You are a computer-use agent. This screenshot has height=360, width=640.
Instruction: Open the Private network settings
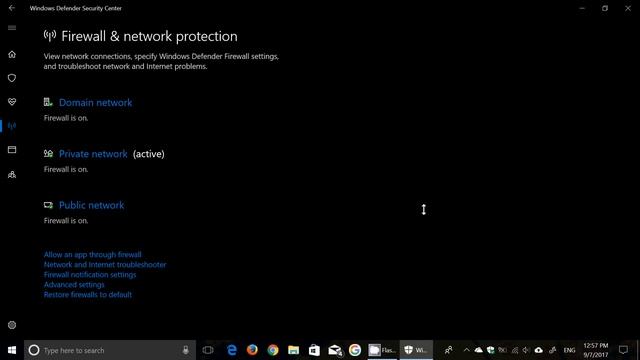click(93, 154)
